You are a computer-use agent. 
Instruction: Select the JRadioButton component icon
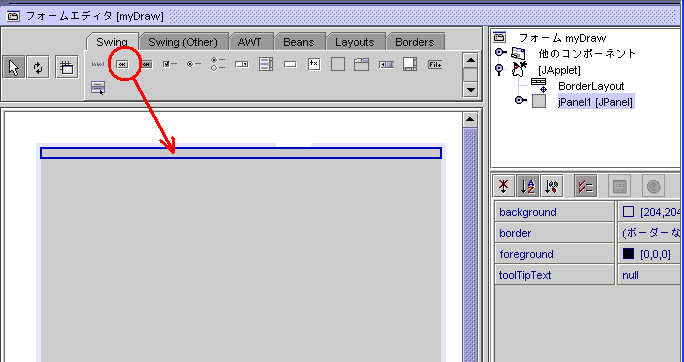(194, 64)
